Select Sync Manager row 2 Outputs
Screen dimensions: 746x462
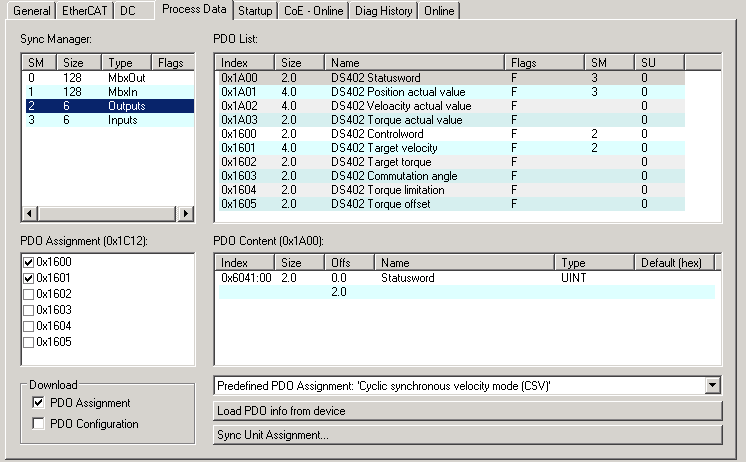point(110,106)
